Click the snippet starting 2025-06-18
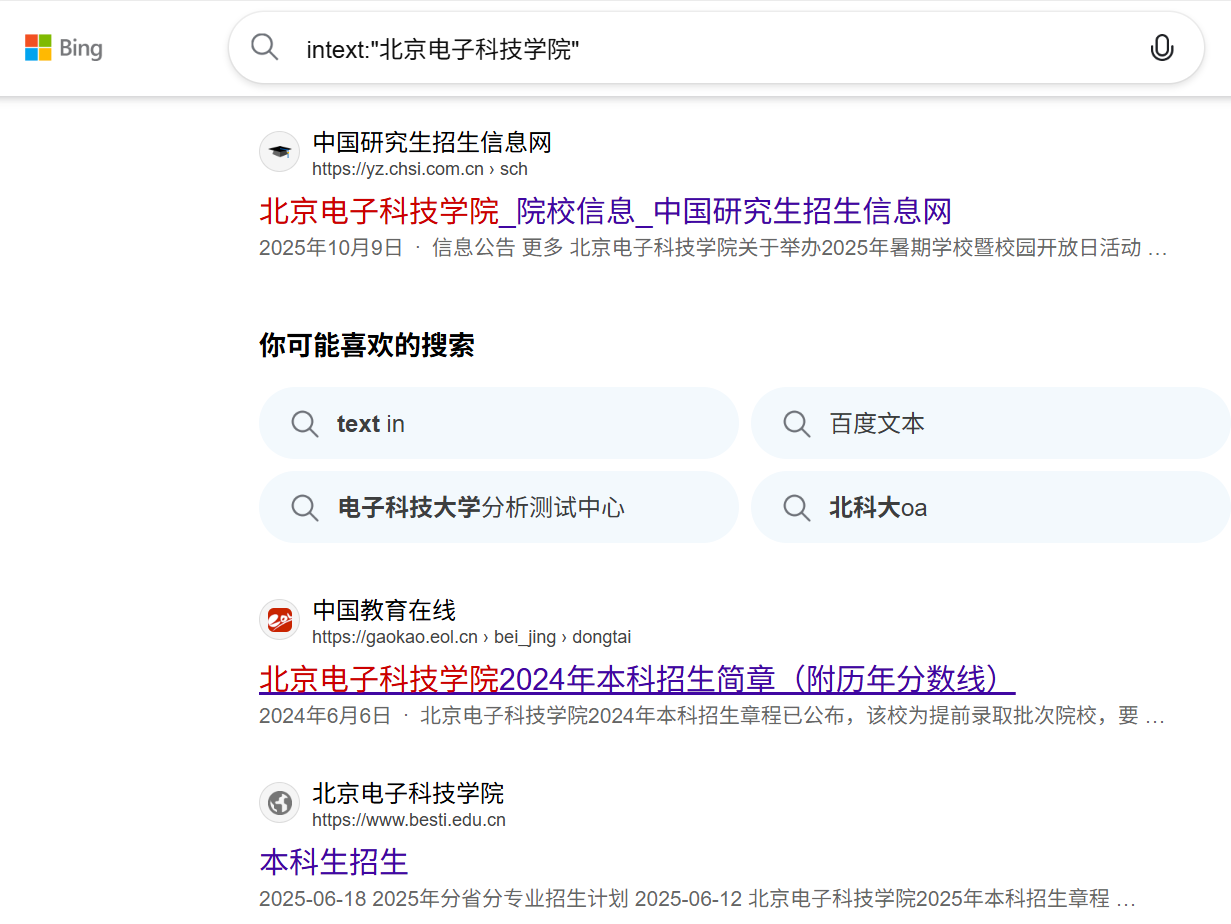Screen dimensions: 1231x924 coord(698,898)
